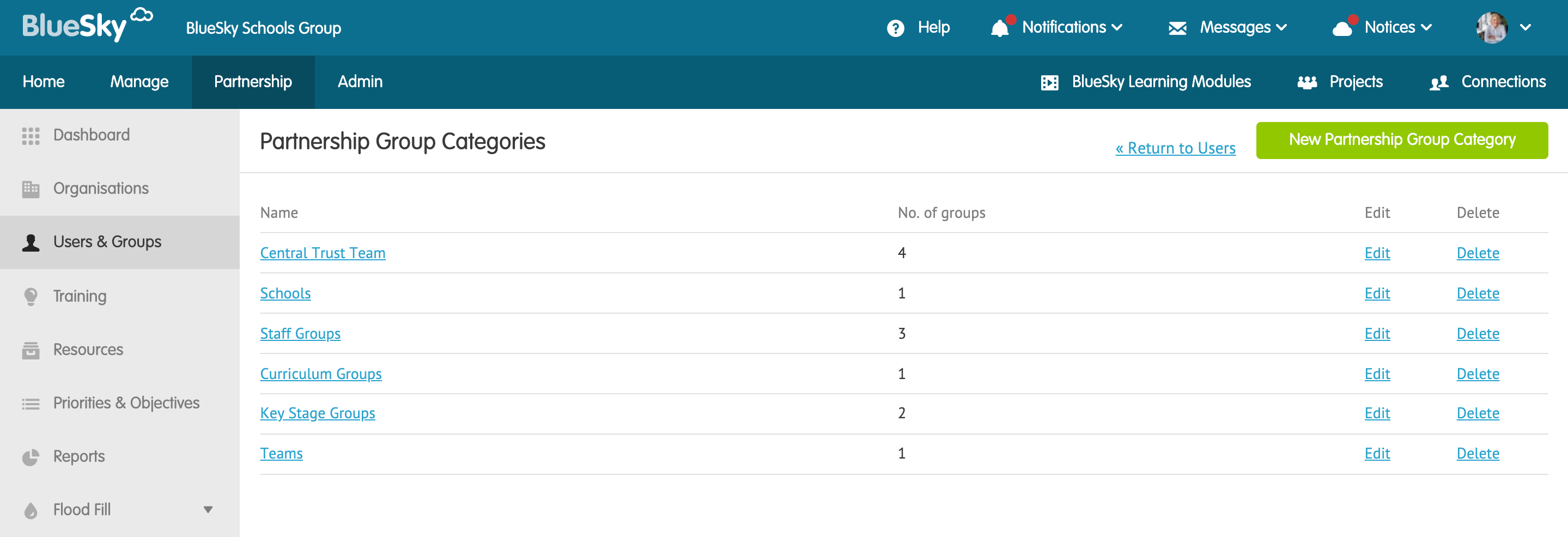Delete the Staff Groups category
The image size is (1568, 537).
point(1478,333)
